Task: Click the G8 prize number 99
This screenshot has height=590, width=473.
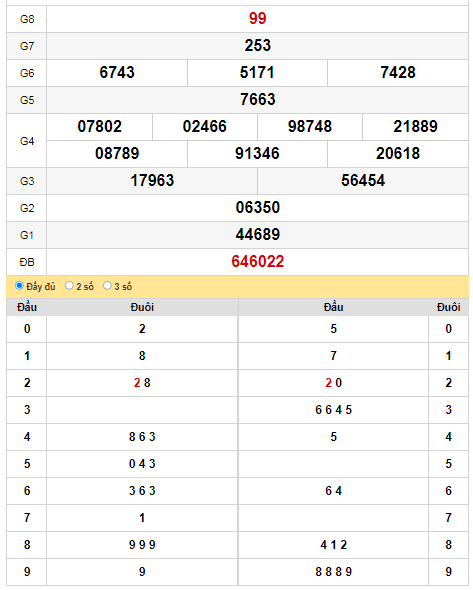Action: click(257, 18)
